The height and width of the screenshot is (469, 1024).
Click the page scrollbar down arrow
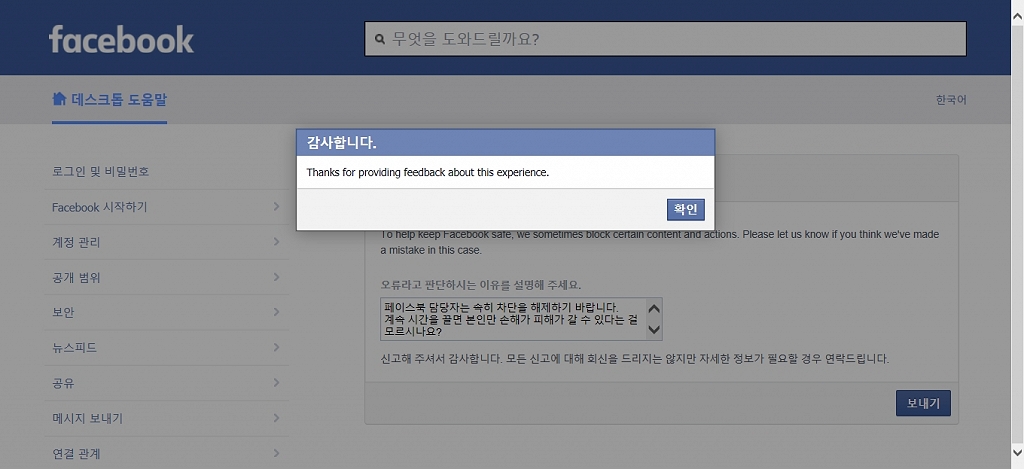click(1017, 452)
